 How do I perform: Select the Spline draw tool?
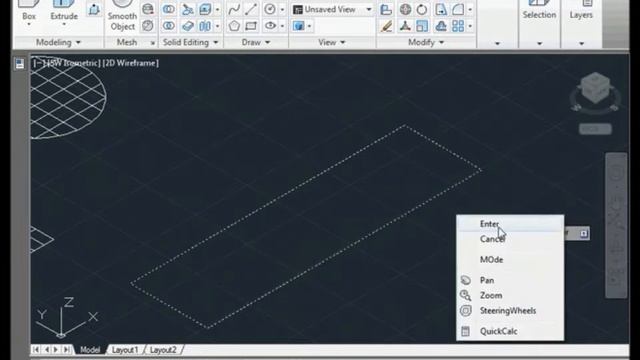pos(234,9)
